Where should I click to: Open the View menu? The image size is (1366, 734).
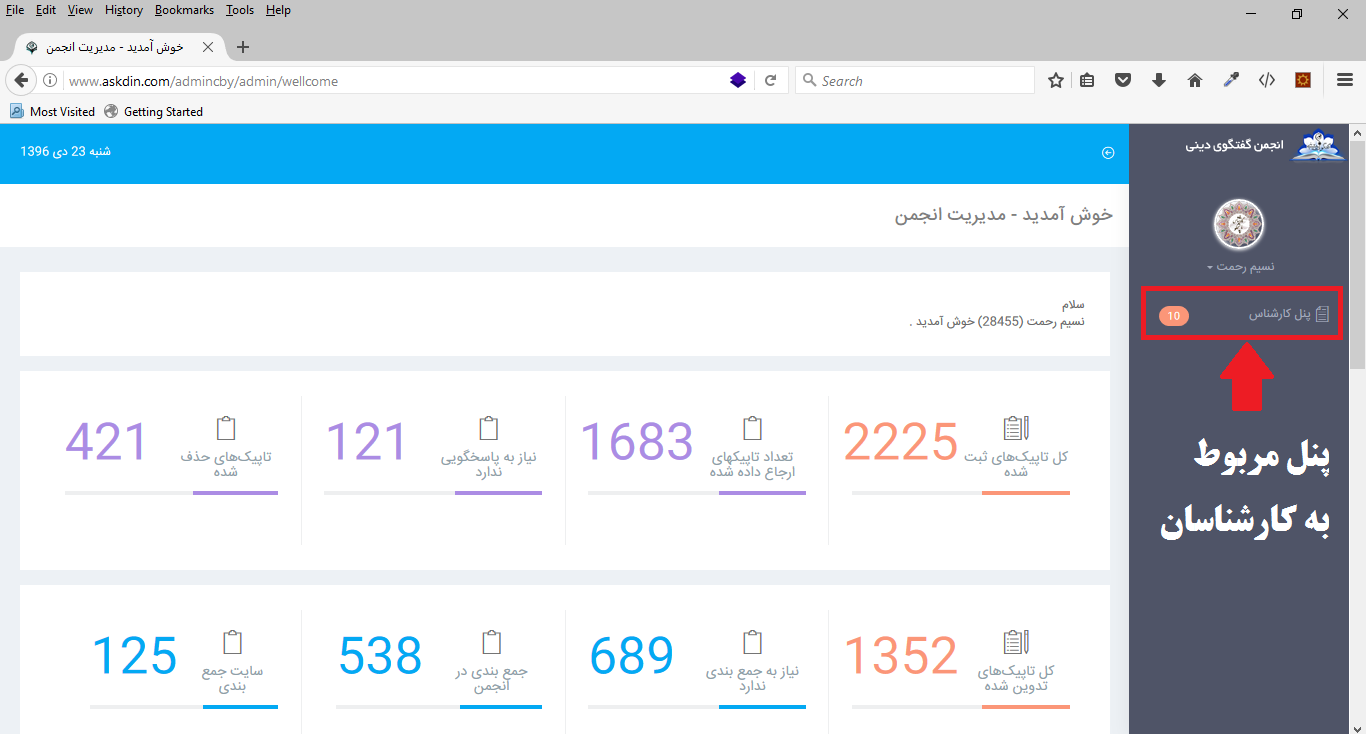[x=80, y=10]
